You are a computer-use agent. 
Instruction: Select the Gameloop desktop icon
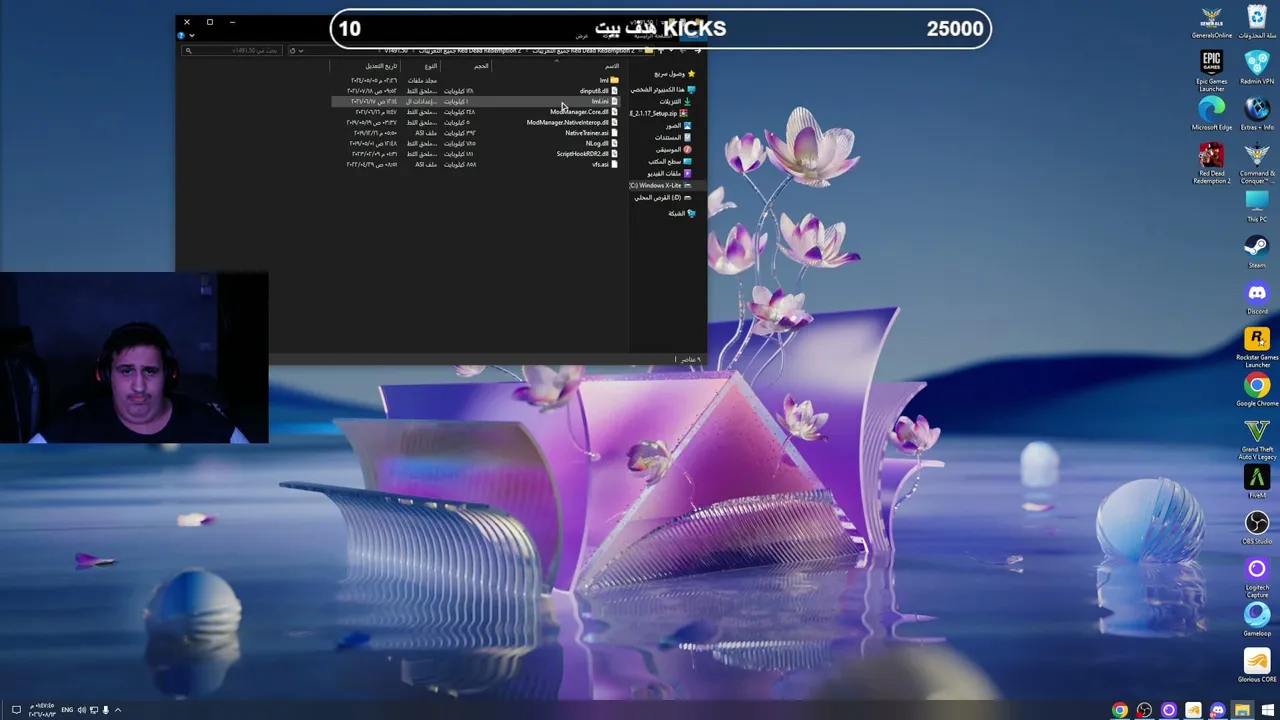[1257, 620]
